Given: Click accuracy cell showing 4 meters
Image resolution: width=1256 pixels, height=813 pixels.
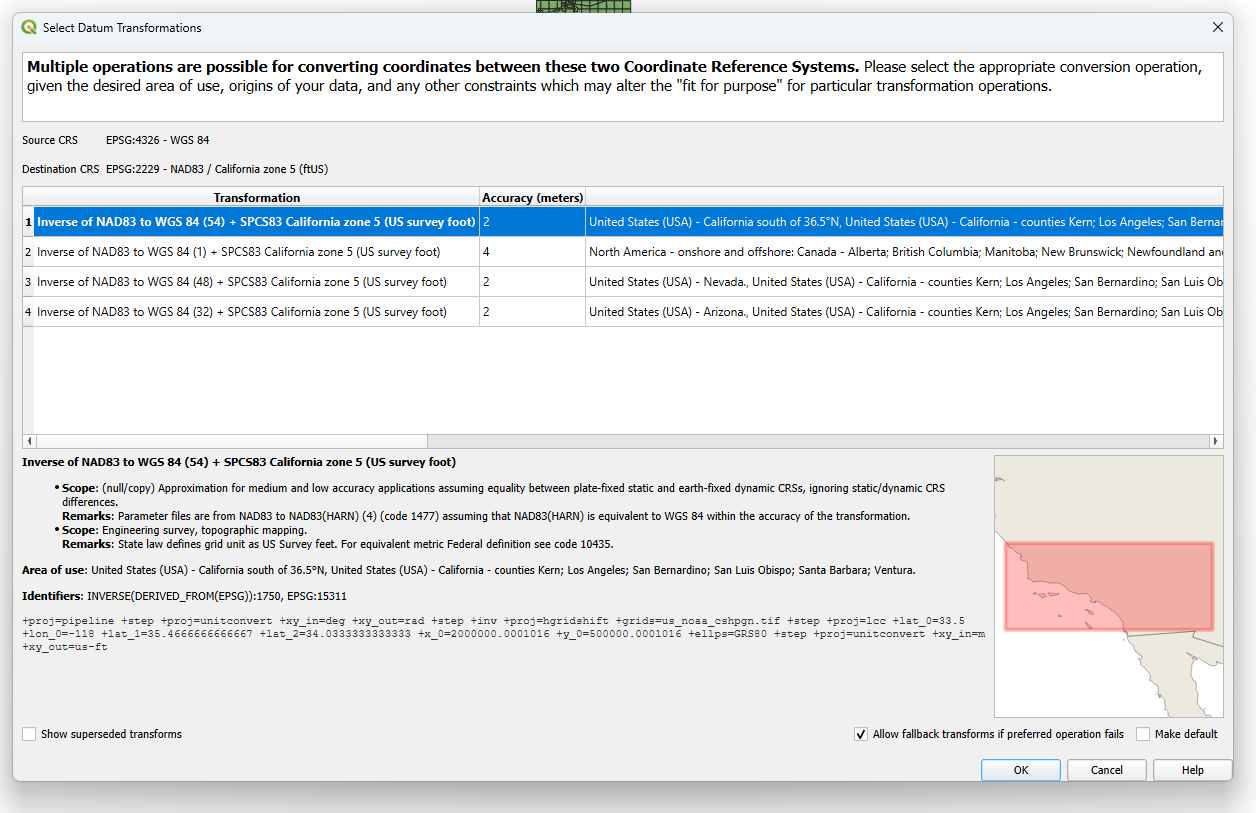Looking at the screenshot, I should (531, 252).
